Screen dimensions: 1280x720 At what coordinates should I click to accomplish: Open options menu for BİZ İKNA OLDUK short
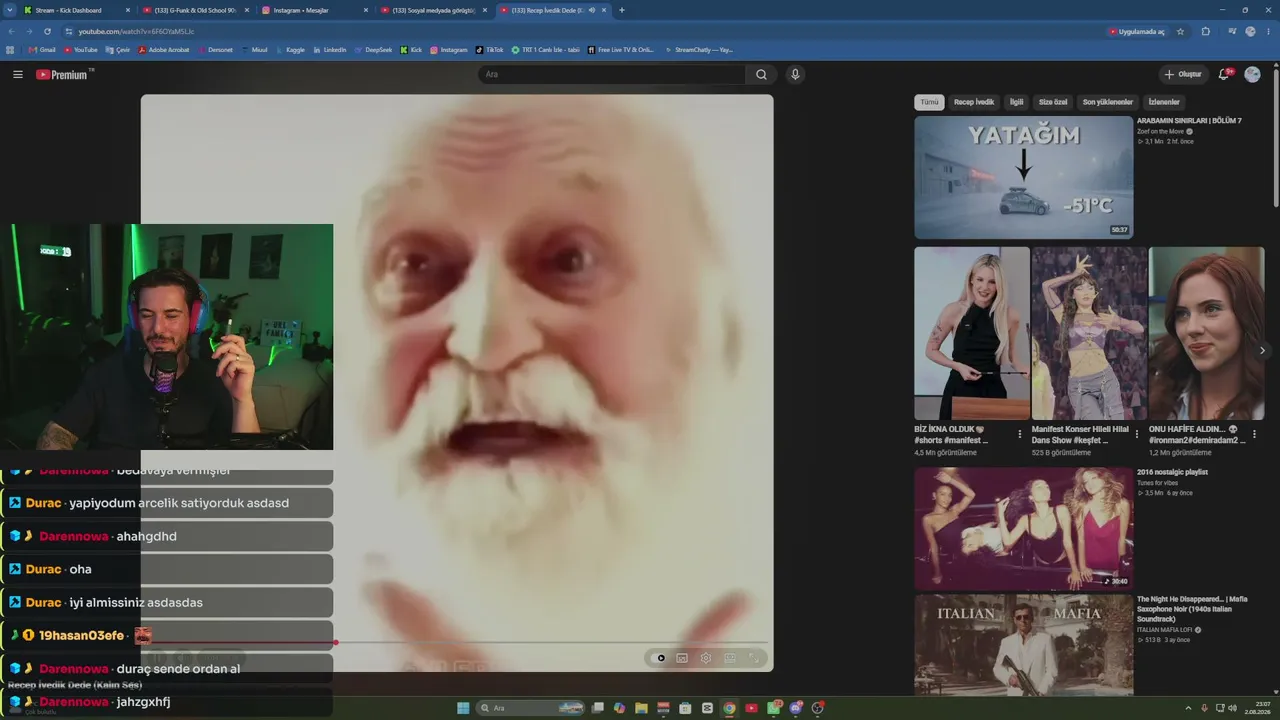tap(1020, 434)
